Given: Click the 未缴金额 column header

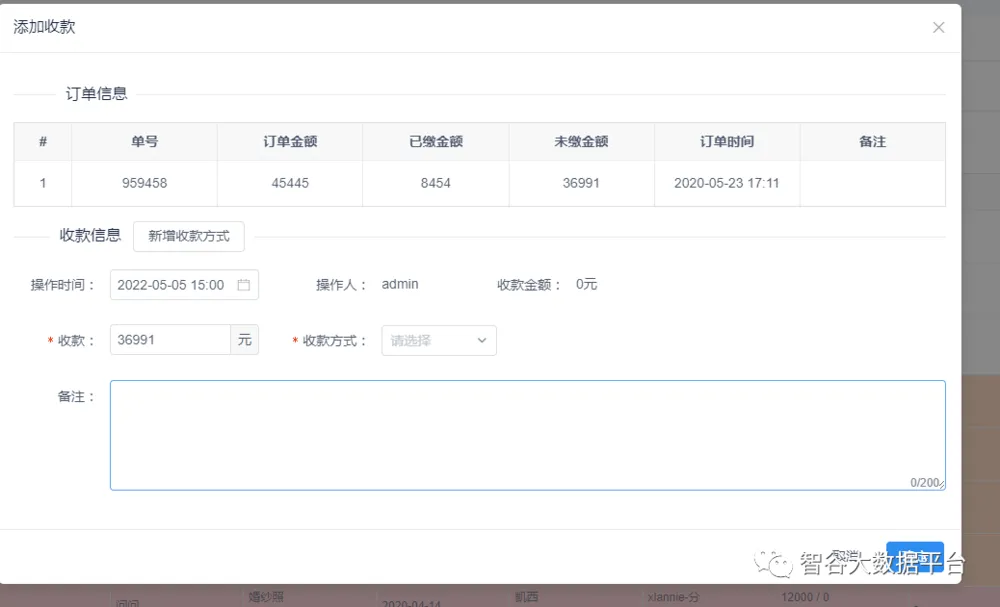Looking at the screenshot, I should 581,142.
